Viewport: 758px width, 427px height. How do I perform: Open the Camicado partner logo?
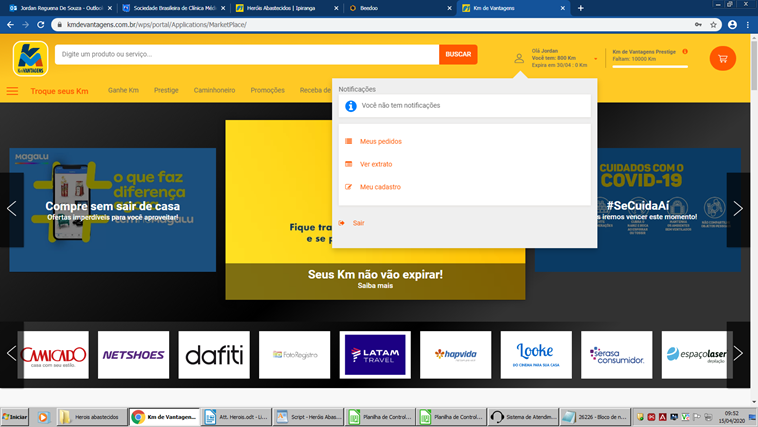click(53, 355)
